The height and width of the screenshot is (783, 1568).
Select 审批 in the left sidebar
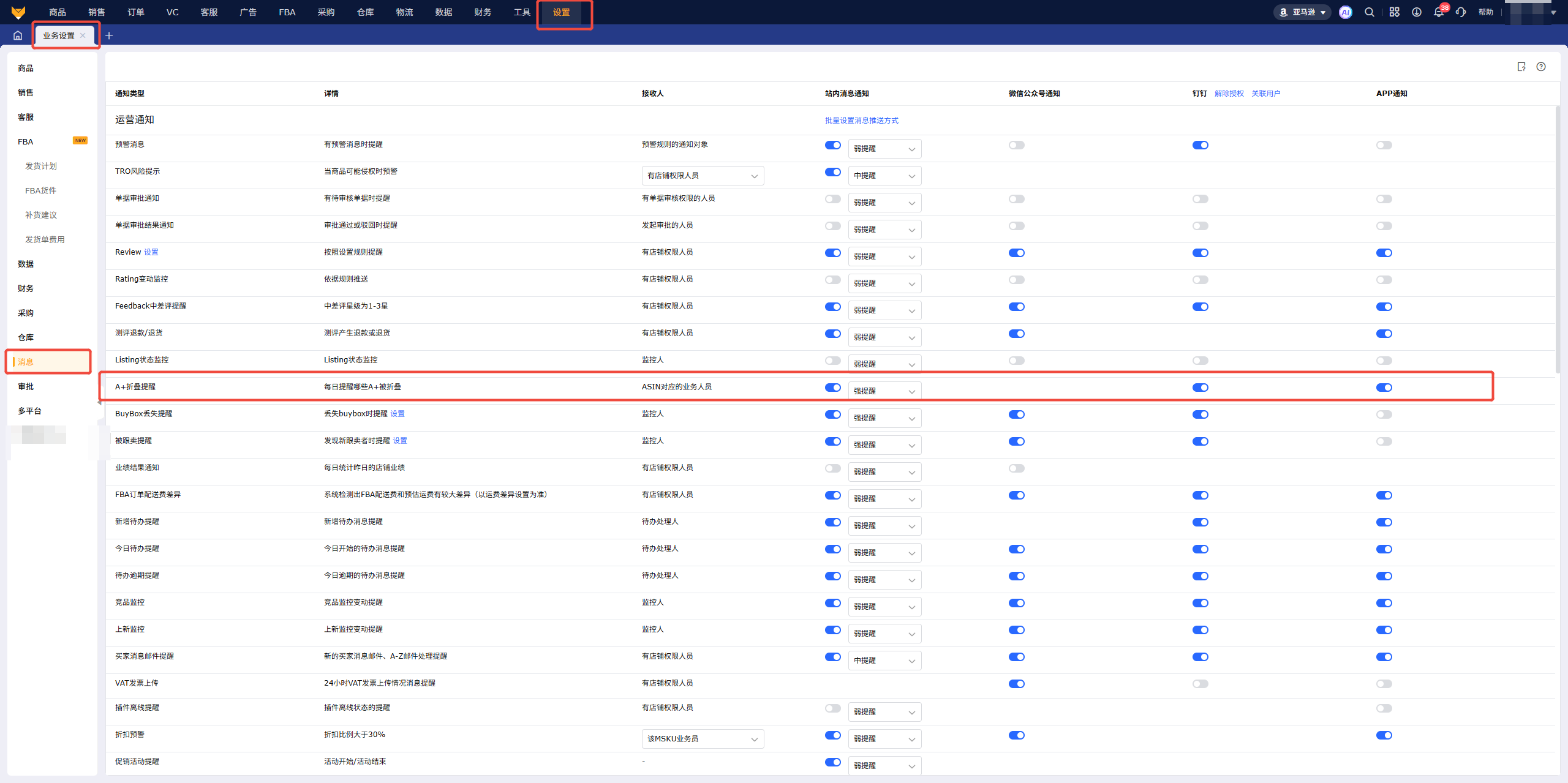(26, 386)
